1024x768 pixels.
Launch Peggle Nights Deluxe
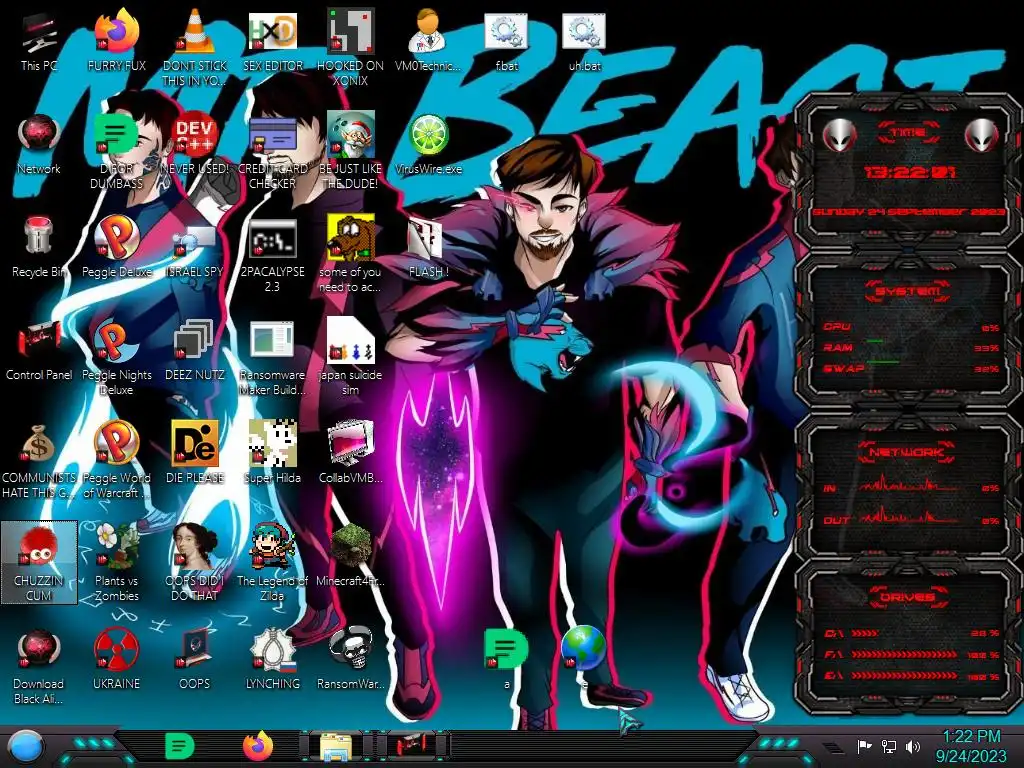click(117, 340)
